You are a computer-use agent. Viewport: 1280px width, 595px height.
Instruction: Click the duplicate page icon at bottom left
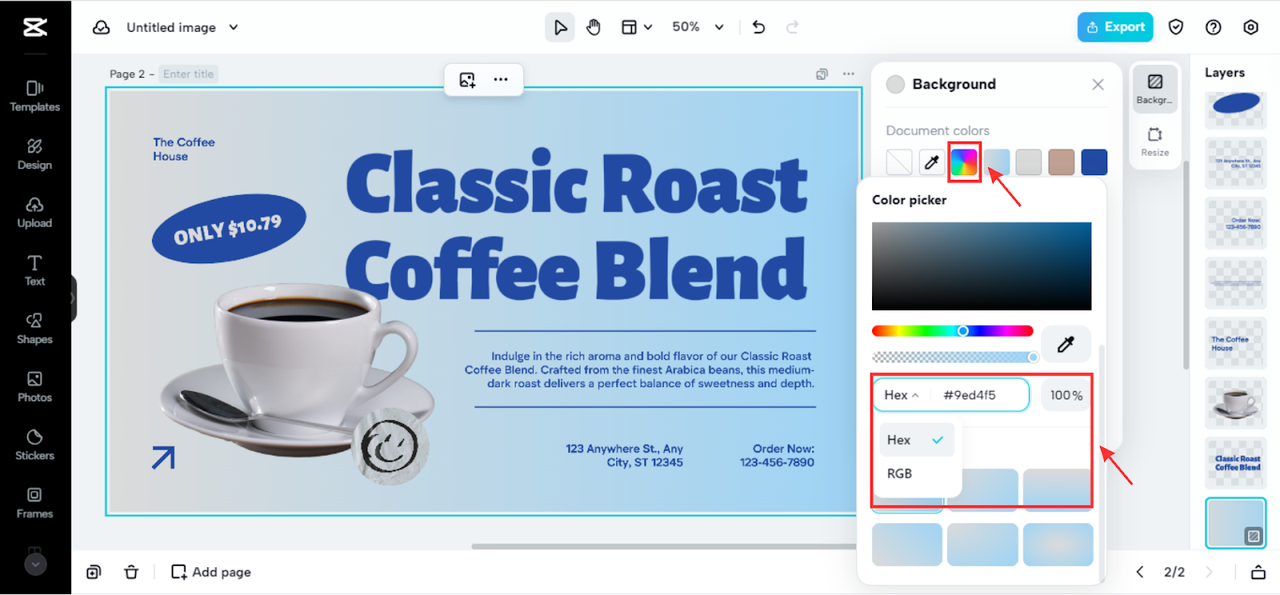click(93, 572)
